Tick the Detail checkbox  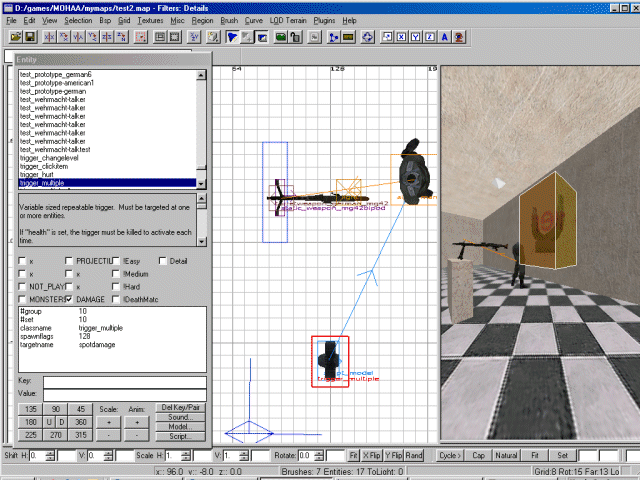pyautogui.click(x=162, y=261)
